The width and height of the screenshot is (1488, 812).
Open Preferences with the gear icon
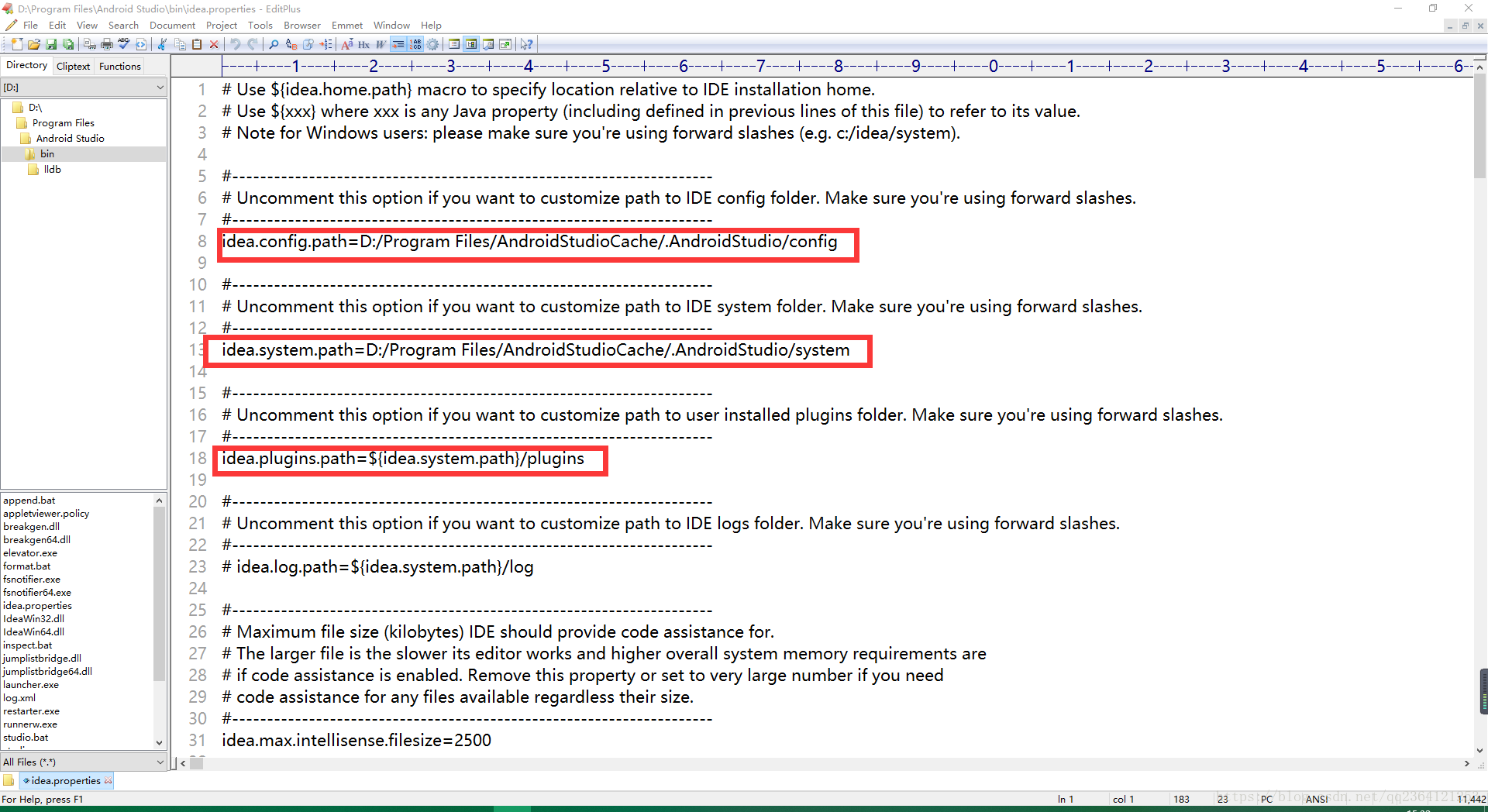coord(432,44)
